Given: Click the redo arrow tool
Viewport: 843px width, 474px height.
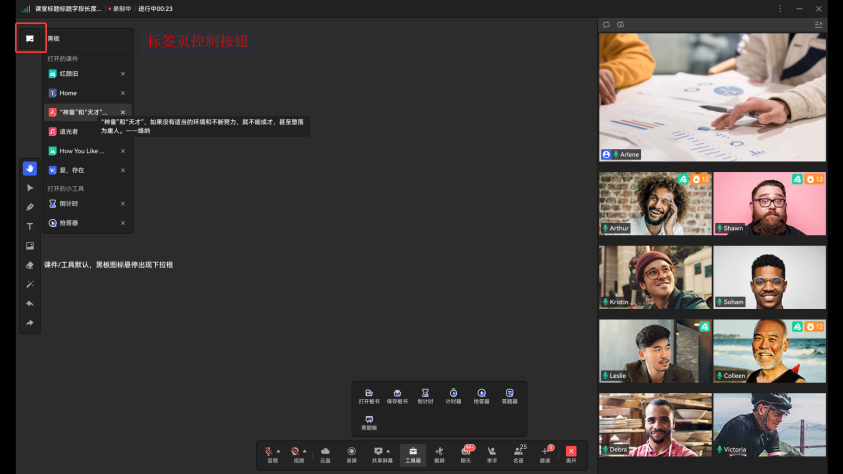Looking at the screenshot, I should pos(30,323).
